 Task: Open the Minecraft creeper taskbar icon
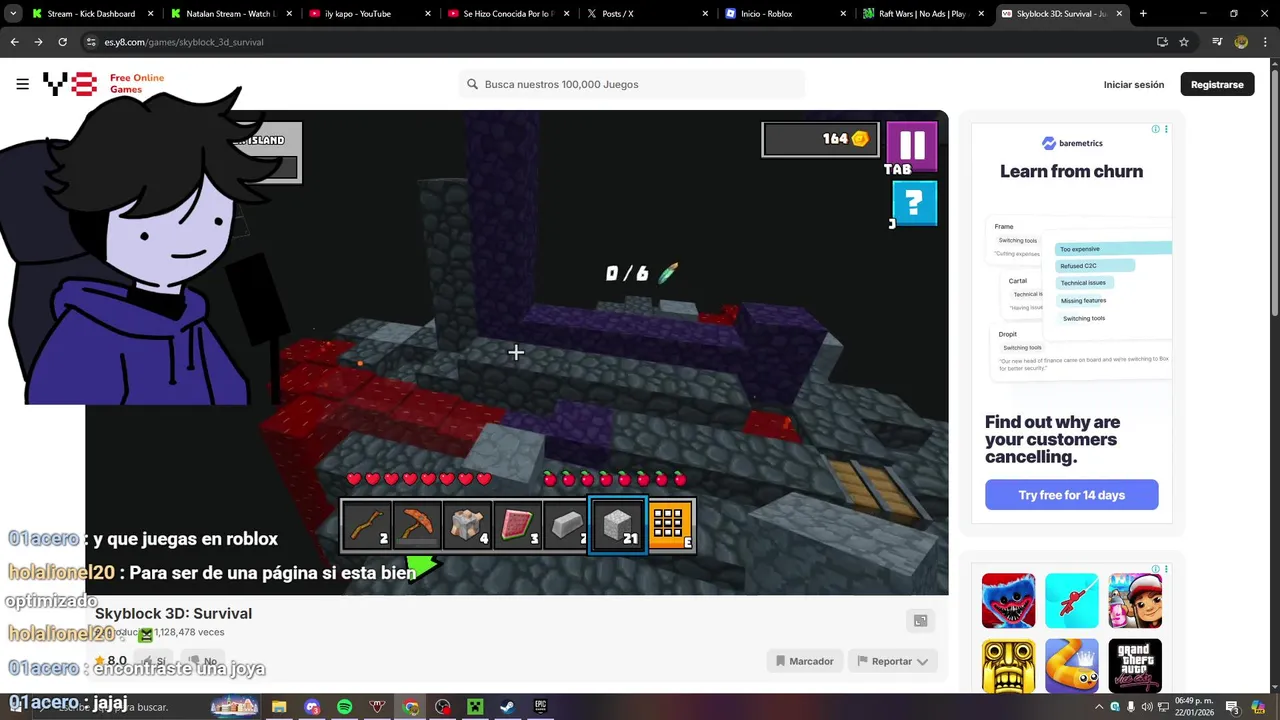pyautogui.click(x=475, y=707)
